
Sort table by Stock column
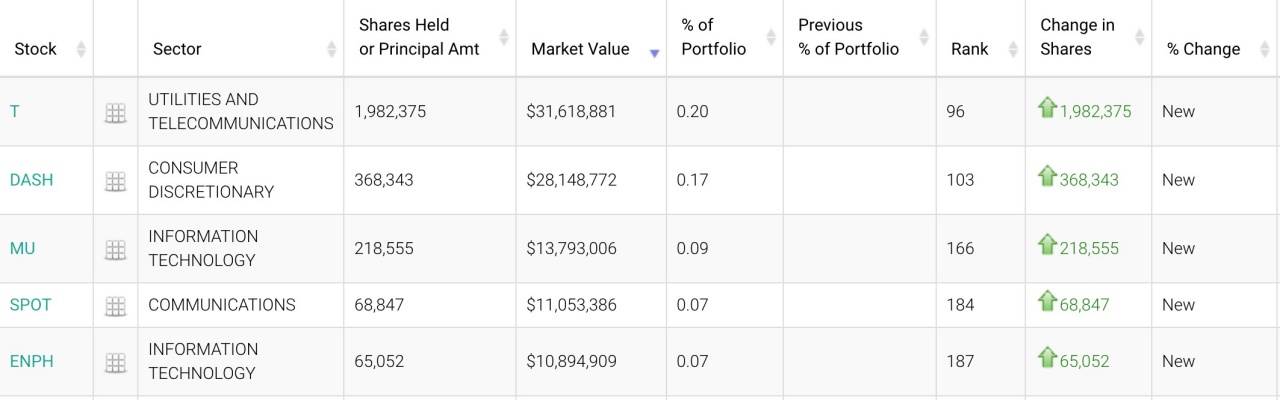[36, 49]
